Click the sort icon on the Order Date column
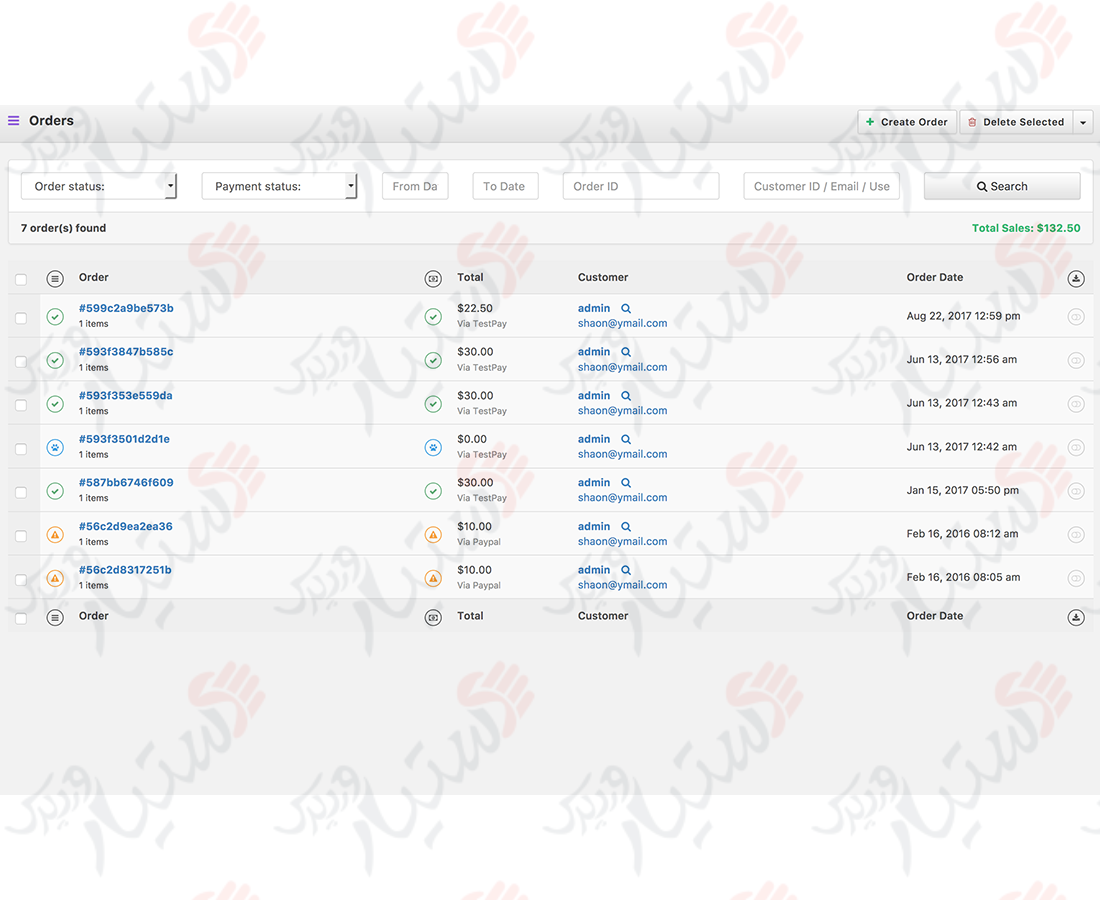Viewport: 1100px width, 900px height. click(1076, 278)
